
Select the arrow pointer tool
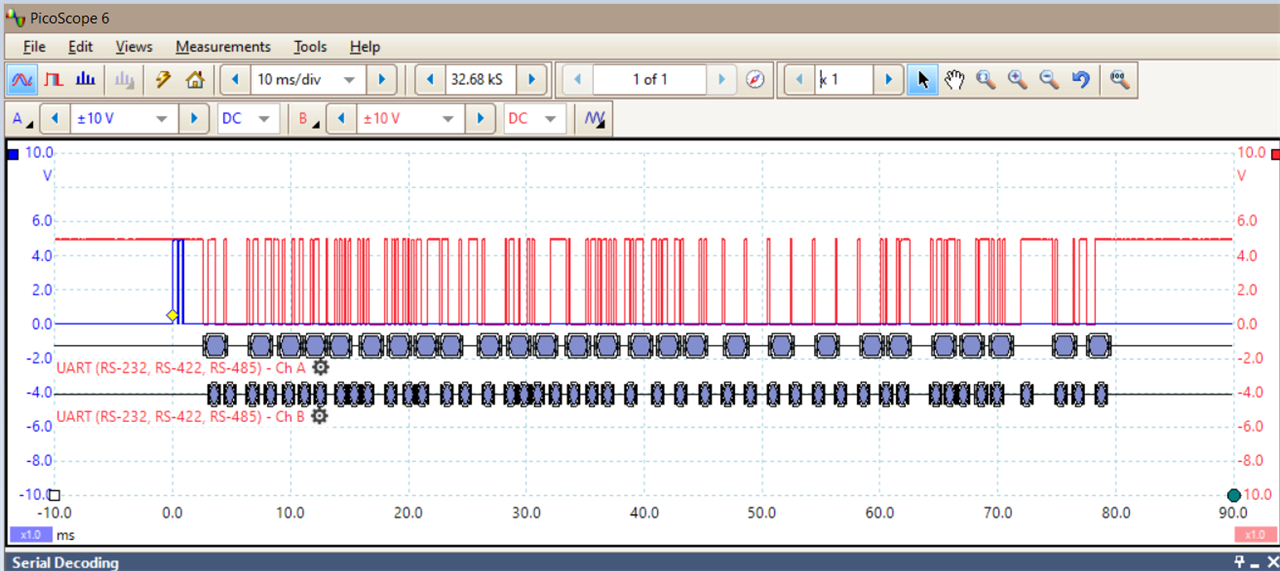click(922, 79)
